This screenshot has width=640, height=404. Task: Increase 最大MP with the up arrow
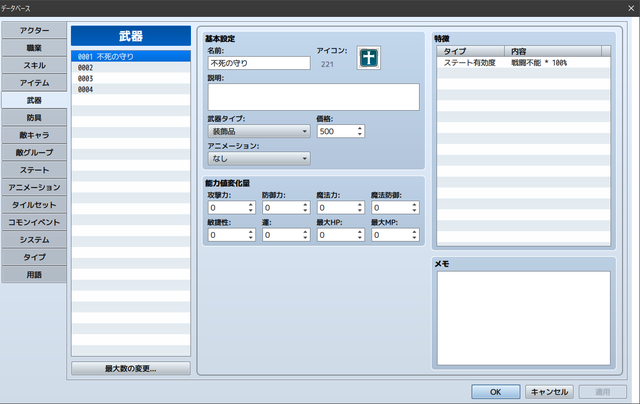point(414,232)
